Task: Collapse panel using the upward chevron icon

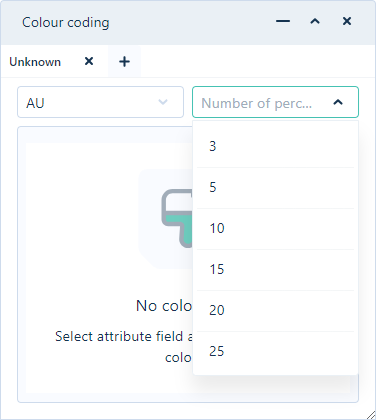Action: (x=315, y=21)
